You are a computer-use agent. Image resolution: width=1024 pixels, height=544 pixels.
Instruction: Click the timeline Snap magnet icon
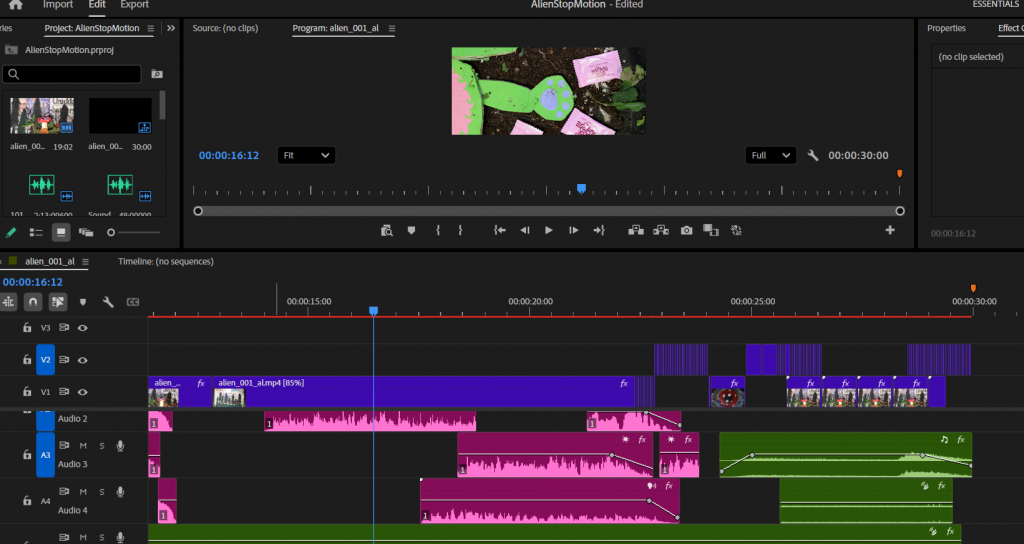33,301
